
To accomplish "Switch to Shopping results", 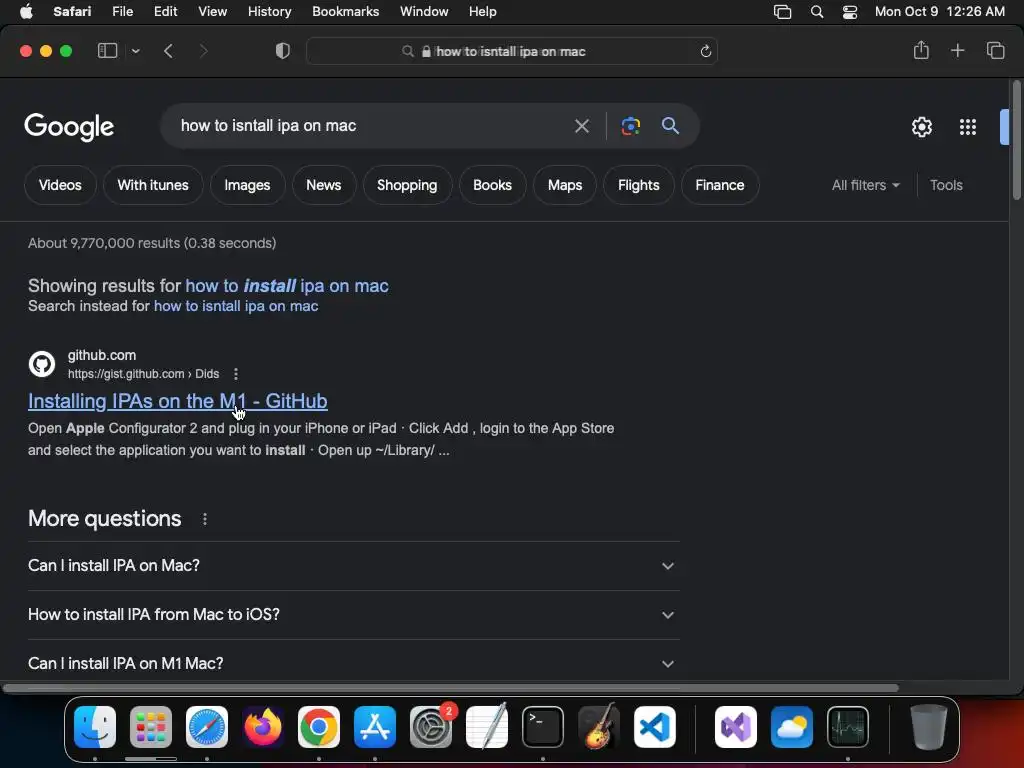I will pyautogui.click(x=407, y=185).
